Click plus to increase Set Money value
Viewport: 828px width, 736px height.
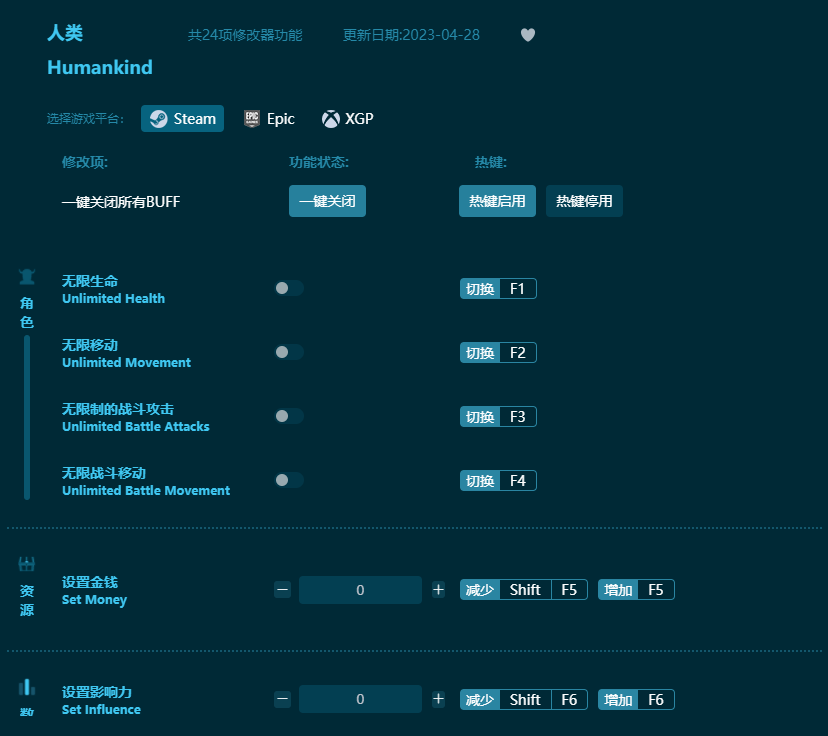tap(438, 589)
